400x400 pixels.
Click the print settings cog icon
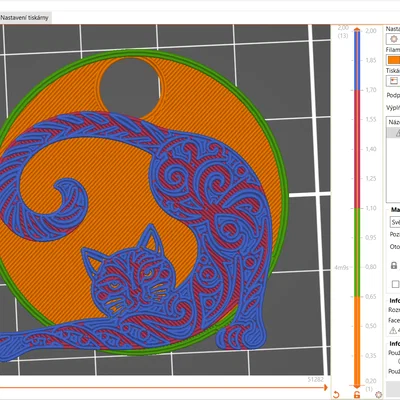pyautogui.click(x=393, y=39)
